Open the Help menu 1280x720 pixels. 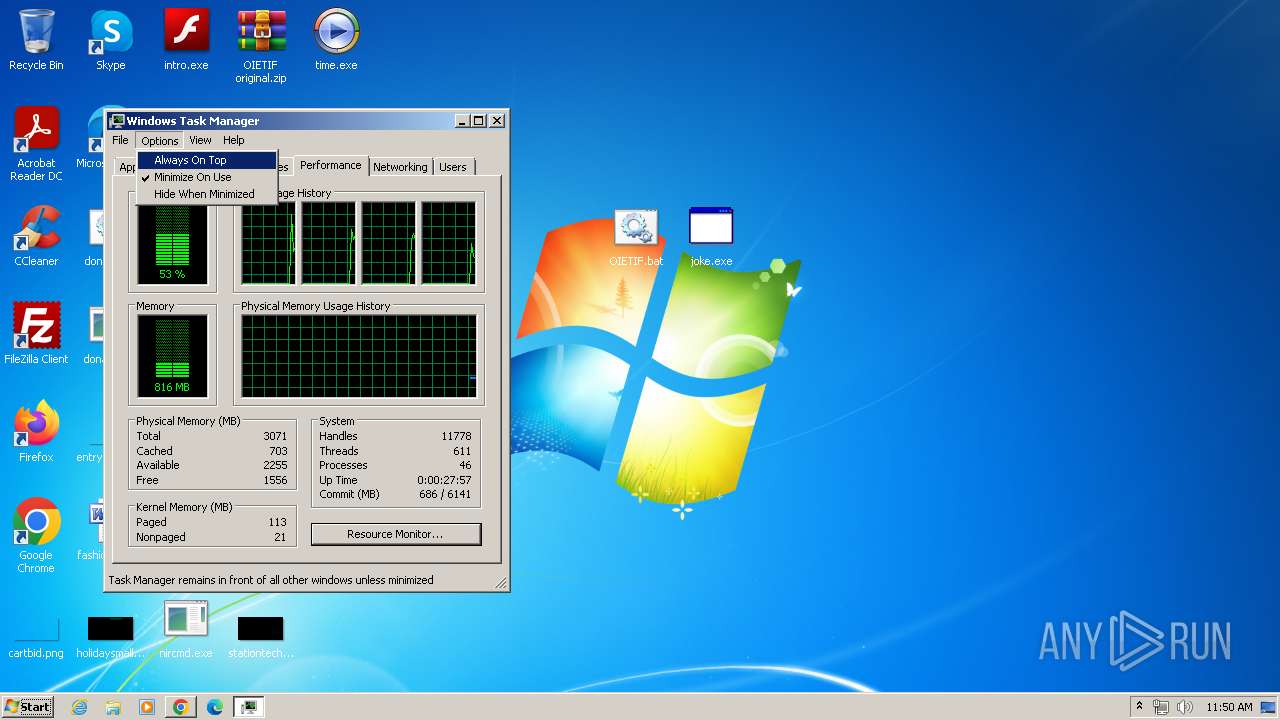[x=233, y=141]
